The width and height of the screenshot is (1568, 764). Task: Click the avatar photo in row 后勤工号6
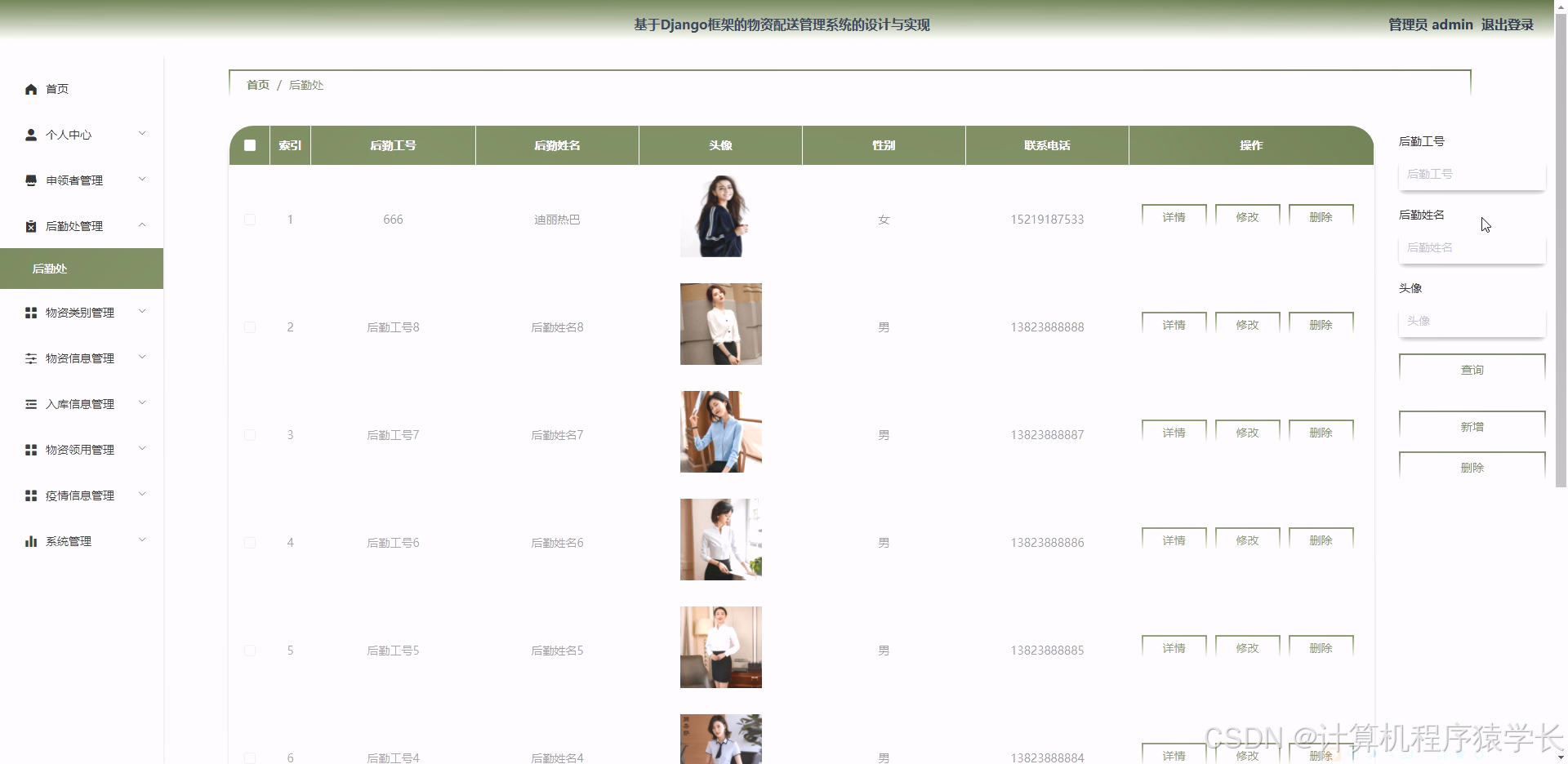pyautogui.click(x=721, y=540)
